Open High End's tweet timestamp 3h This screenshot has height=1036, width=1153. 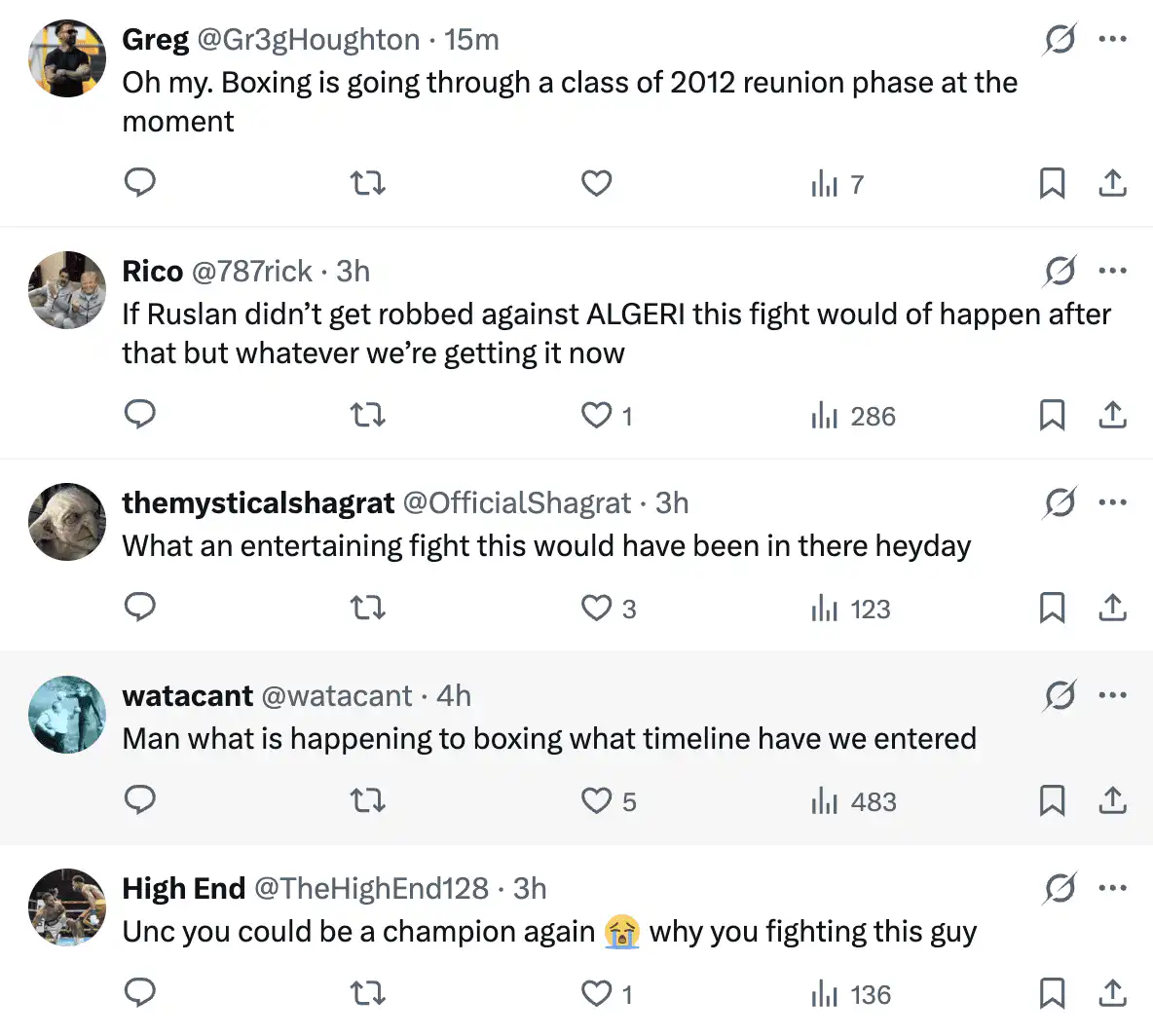point(530,888)
